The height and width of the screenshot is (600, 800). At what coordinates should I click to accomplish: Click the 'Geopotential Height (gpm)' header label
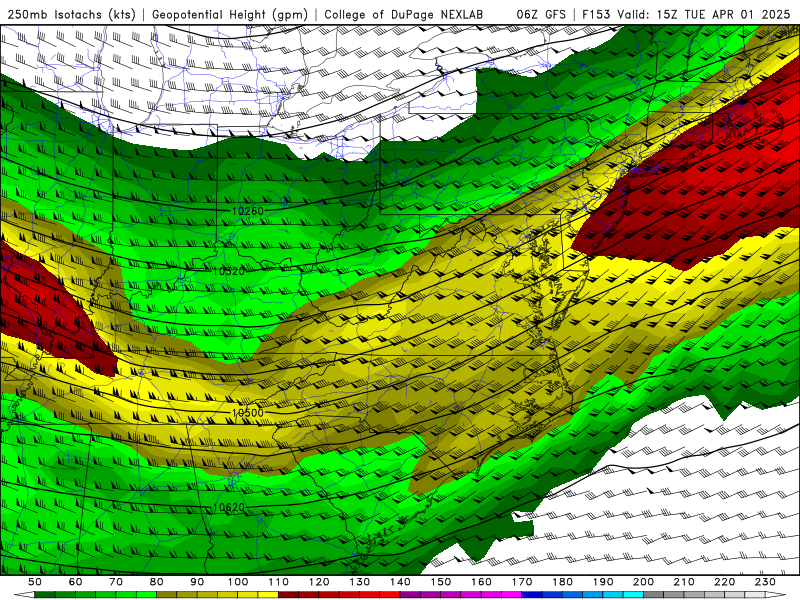pyautogui.click(x=230, y=14)
